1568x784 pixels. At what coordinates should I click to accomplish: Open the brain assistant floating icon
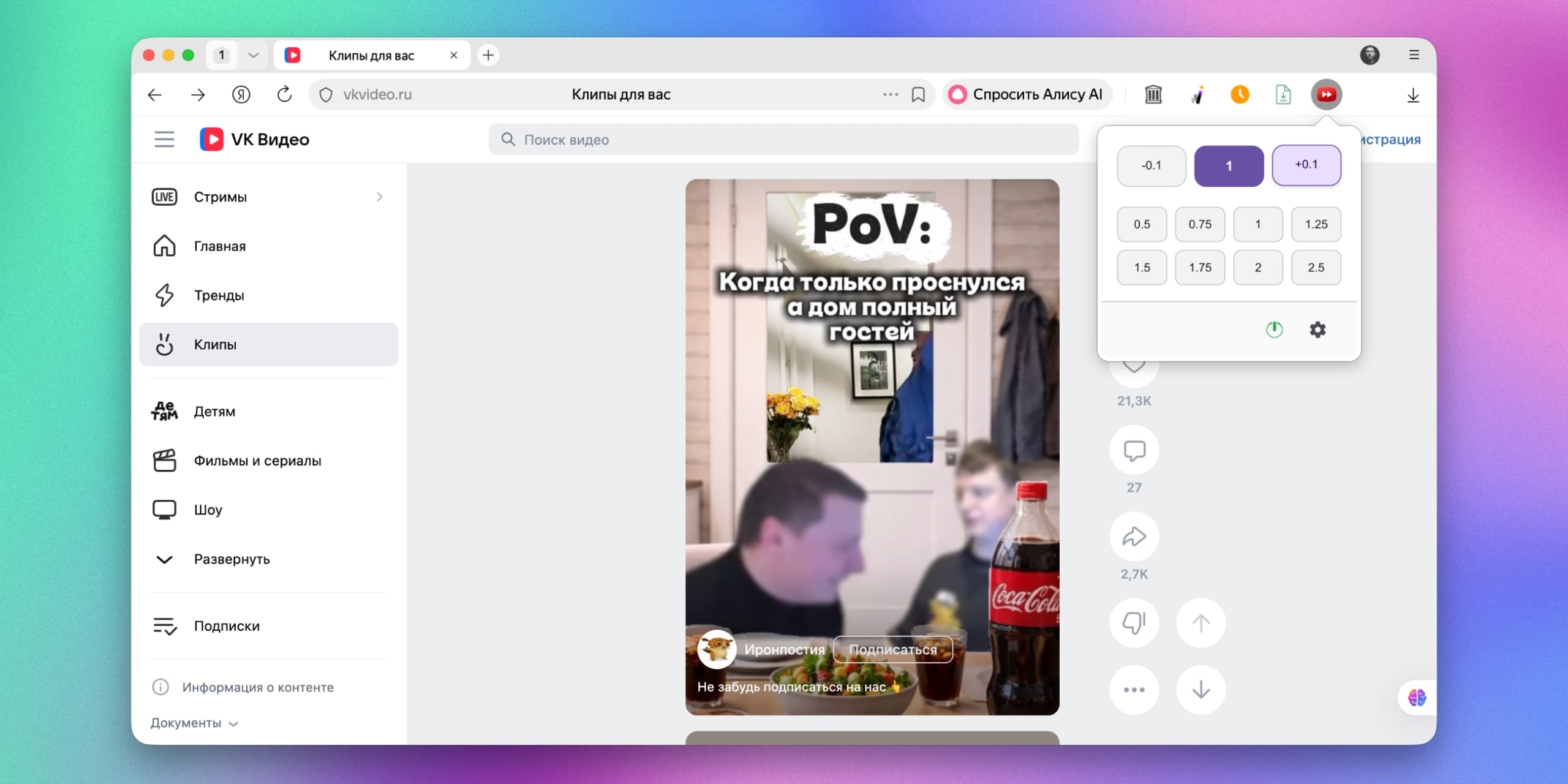pyautogui.click(x=1417, y=698)
